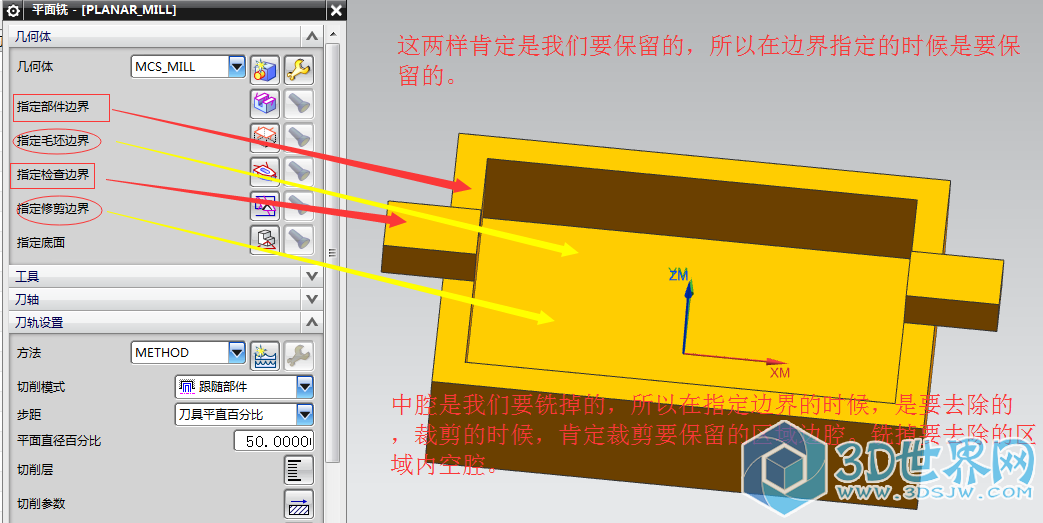
Task: Click the dialog vertical scrollbar thumb
Action: point(333,253)
